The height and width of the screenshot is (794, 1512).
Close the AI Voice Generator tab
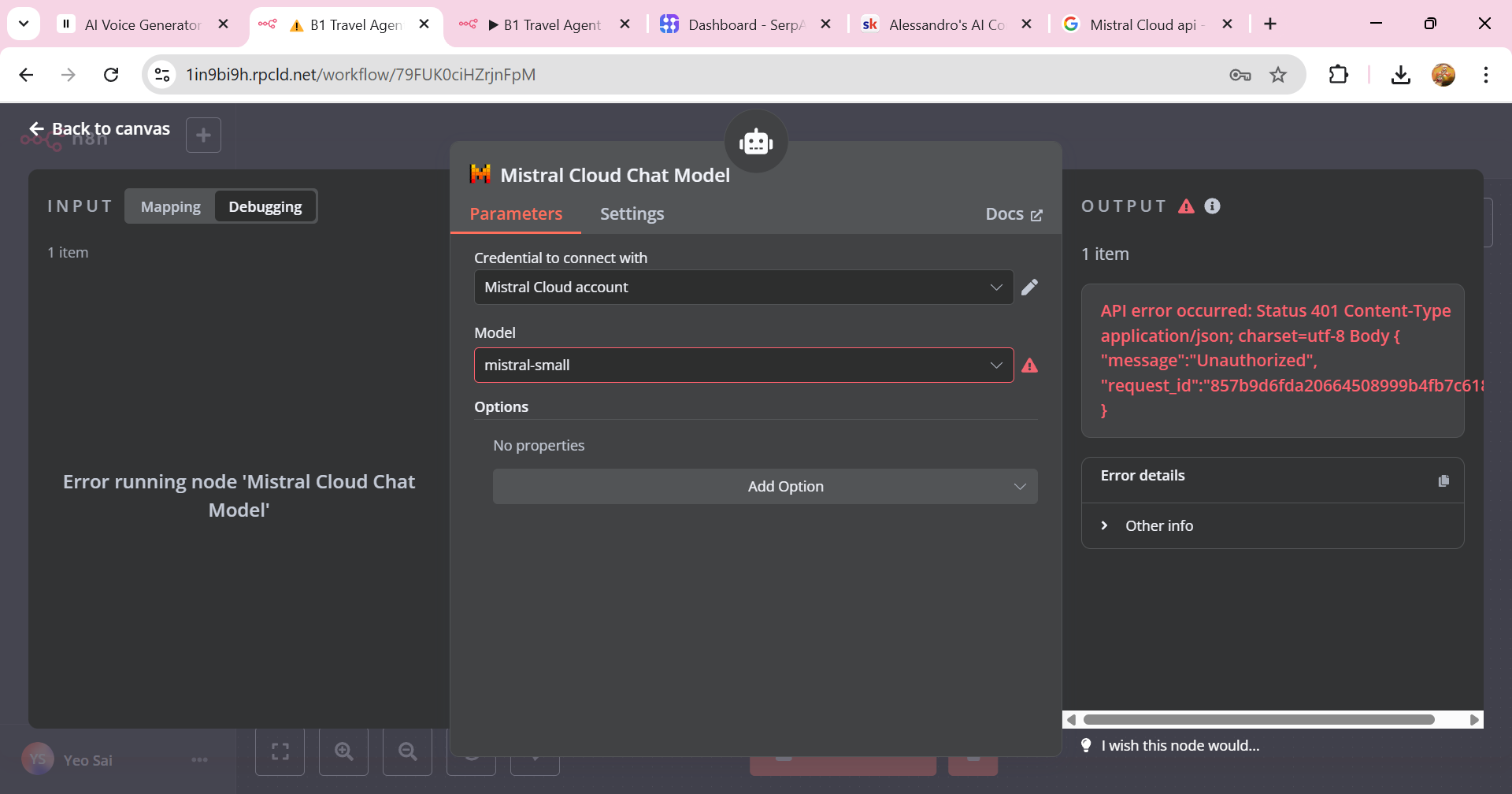pos(223,24)
